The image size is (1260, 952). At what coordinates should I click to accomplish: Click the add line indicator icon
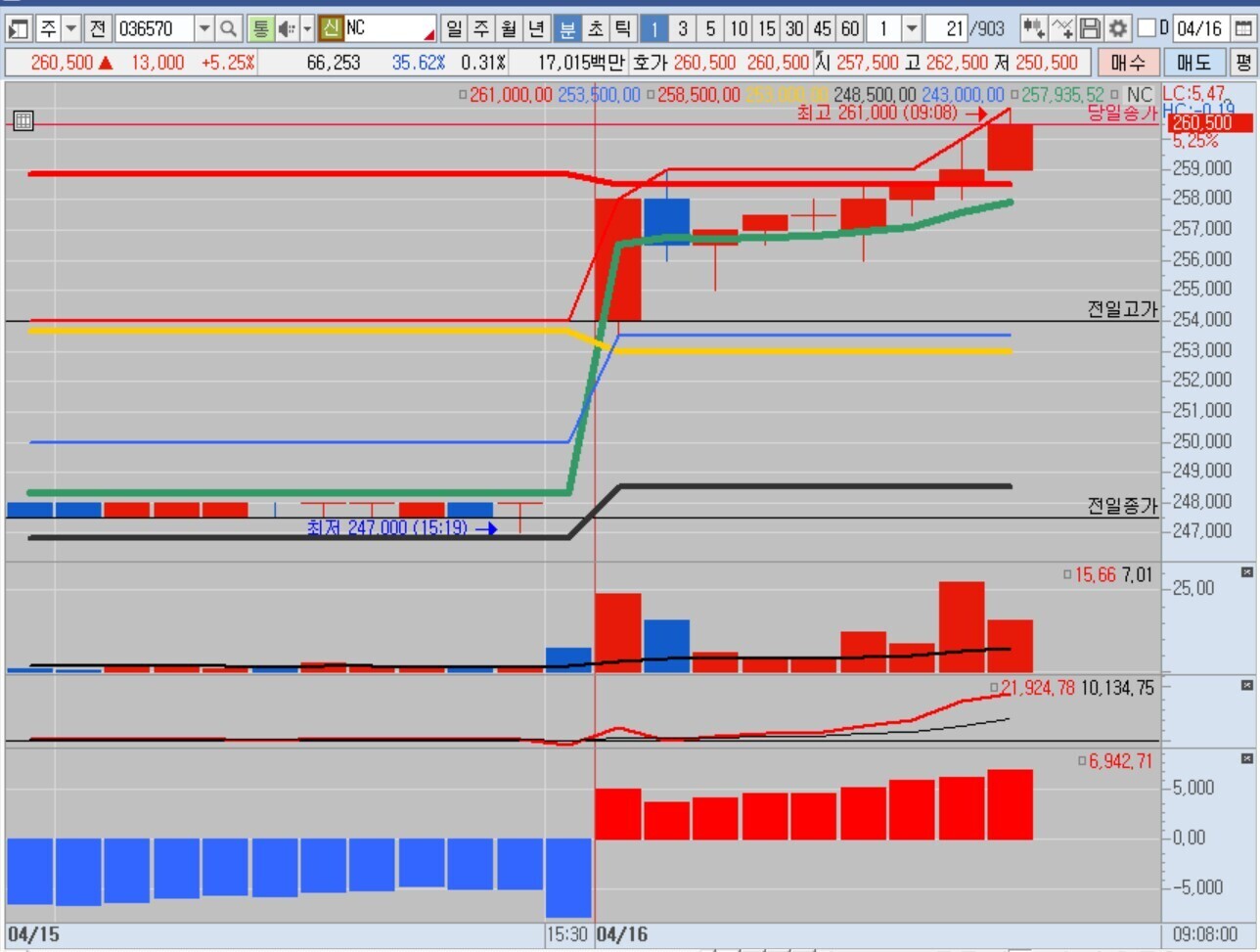(x=1062, y=28)
